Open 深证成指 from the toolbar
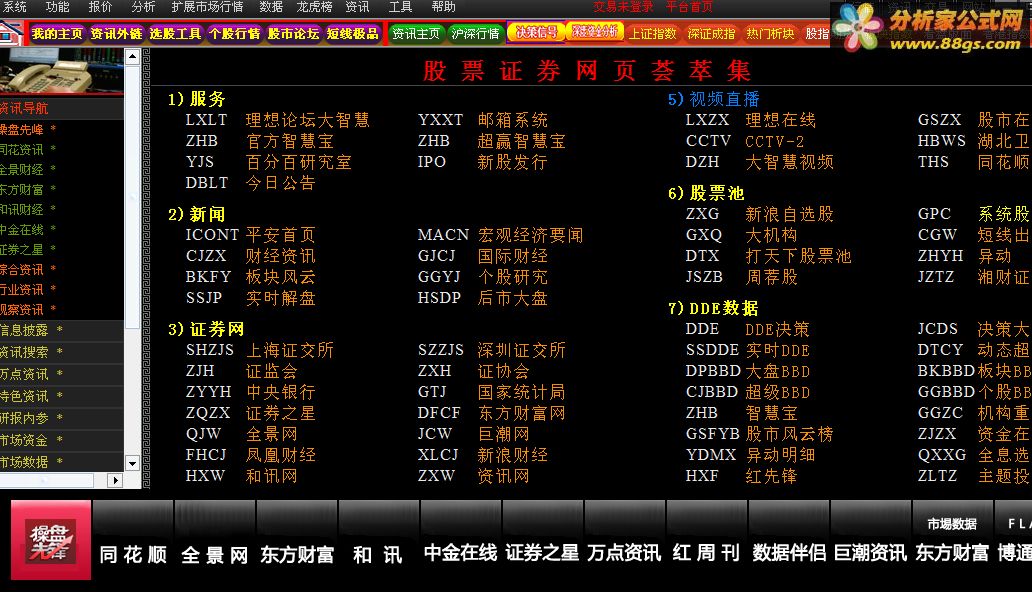 (x=711, y=34)
